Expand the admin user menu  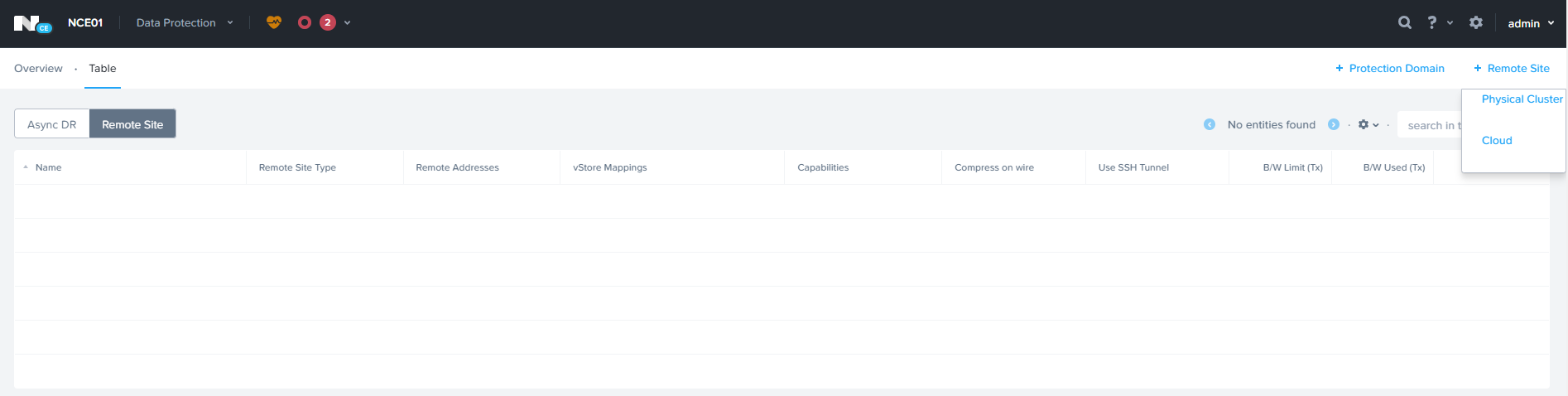coord(1530,23)
